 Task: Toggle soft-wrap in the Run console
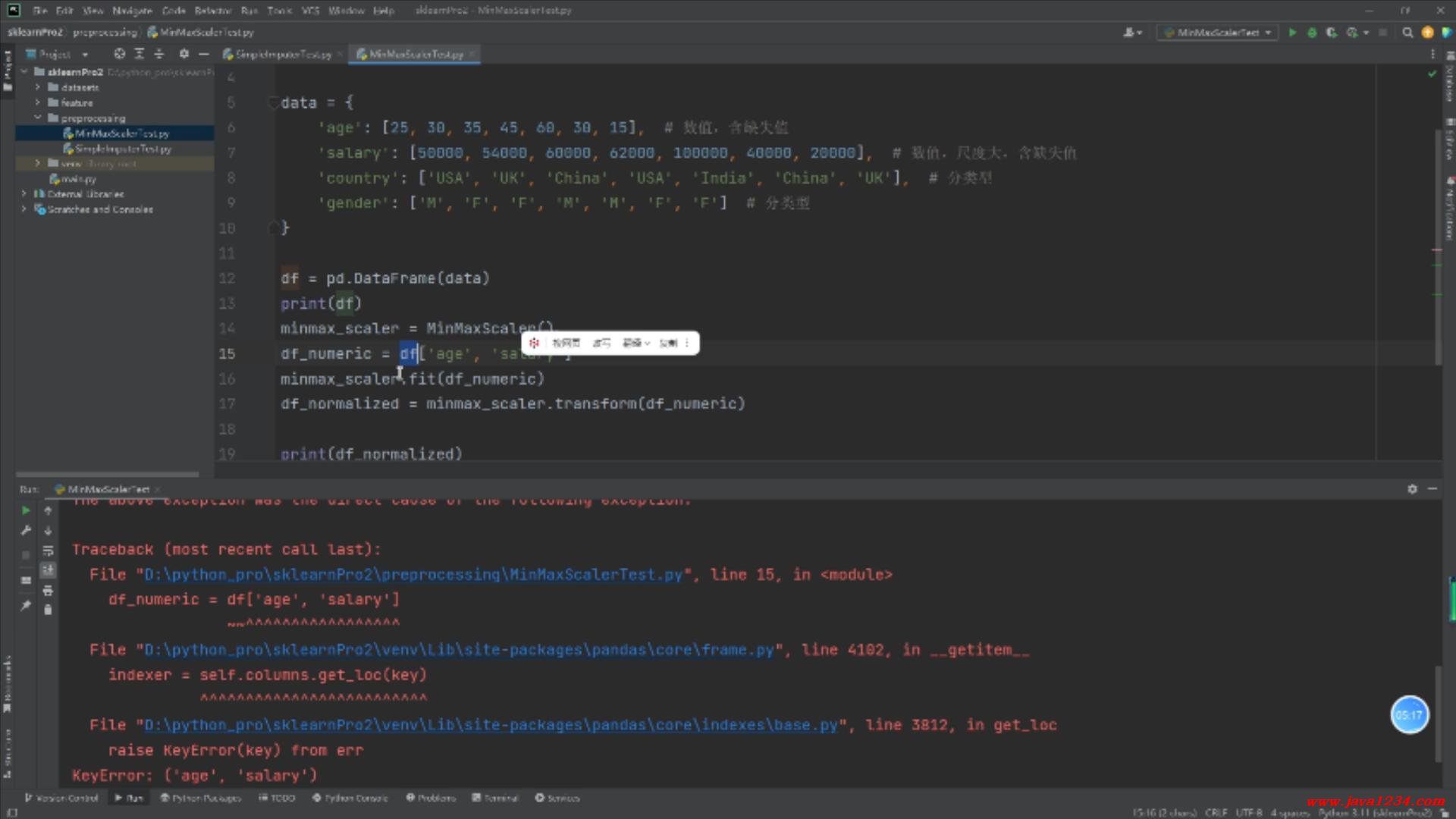(48, 551)
